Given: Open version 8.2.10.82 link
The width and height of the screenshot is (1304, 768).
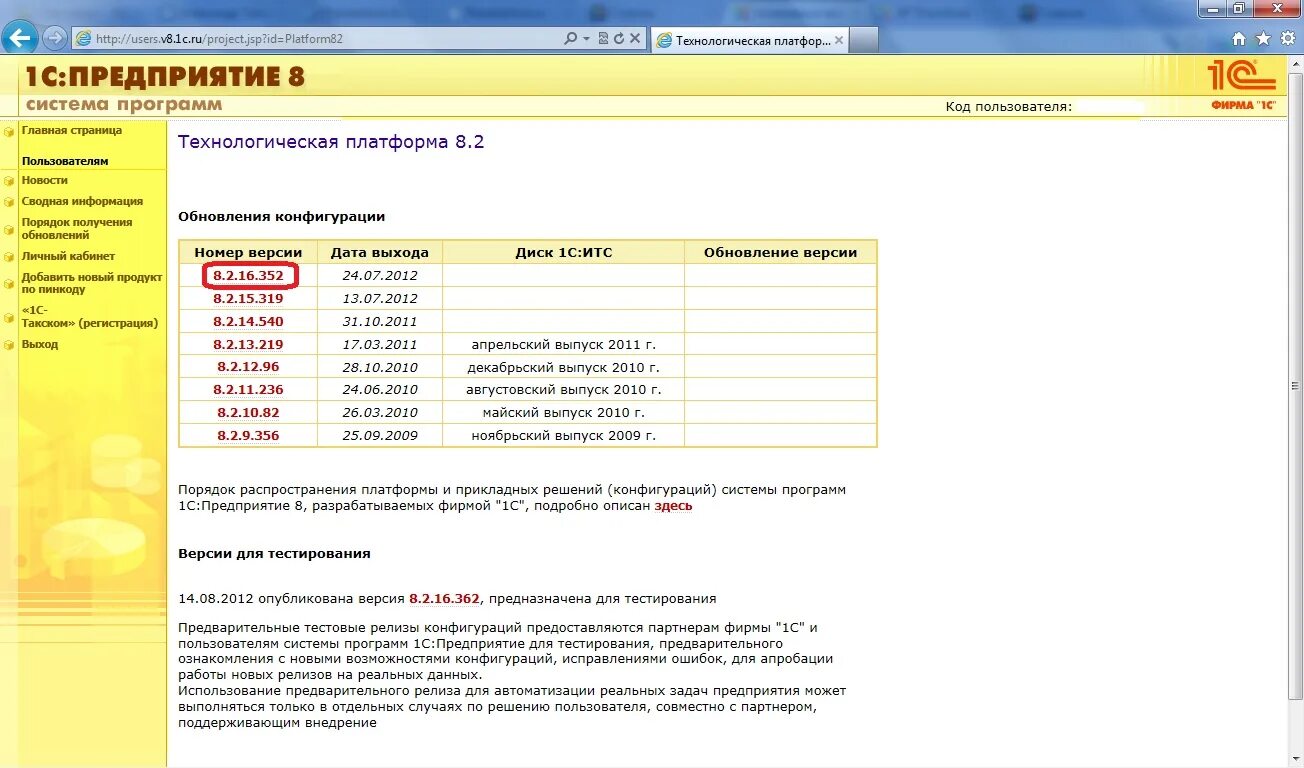Looking at the screenshot, I should [x=248, y=412].
